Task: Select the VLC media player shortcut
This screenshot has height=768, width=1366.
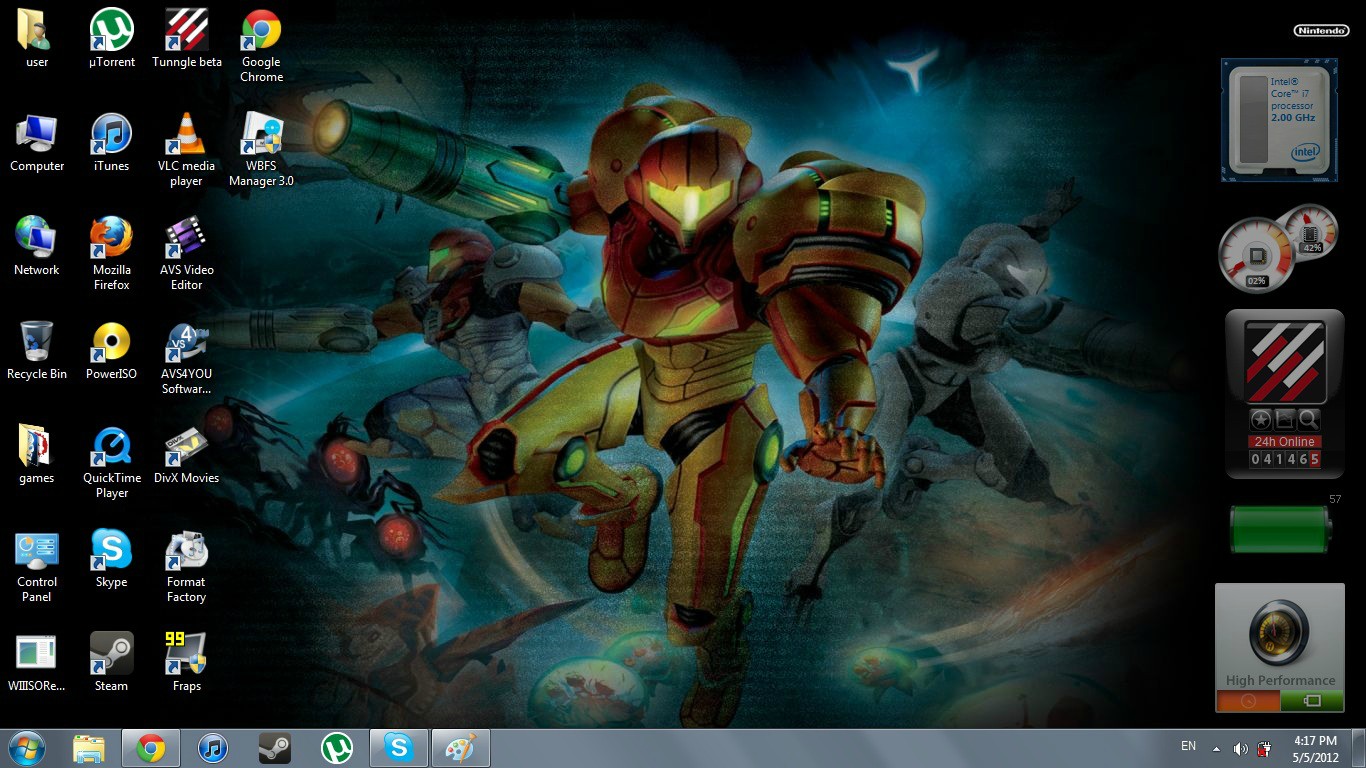Action: [186, 150]
